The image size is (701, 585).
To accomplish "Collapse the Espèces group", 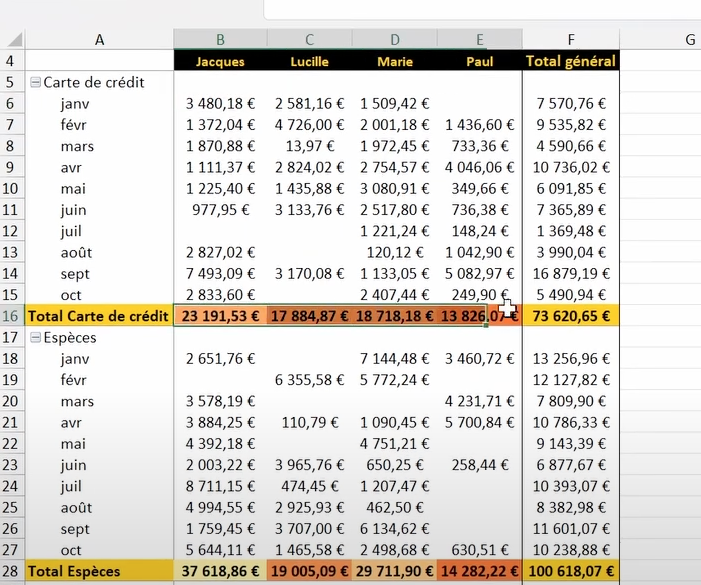I will click(x=35, y=337).
